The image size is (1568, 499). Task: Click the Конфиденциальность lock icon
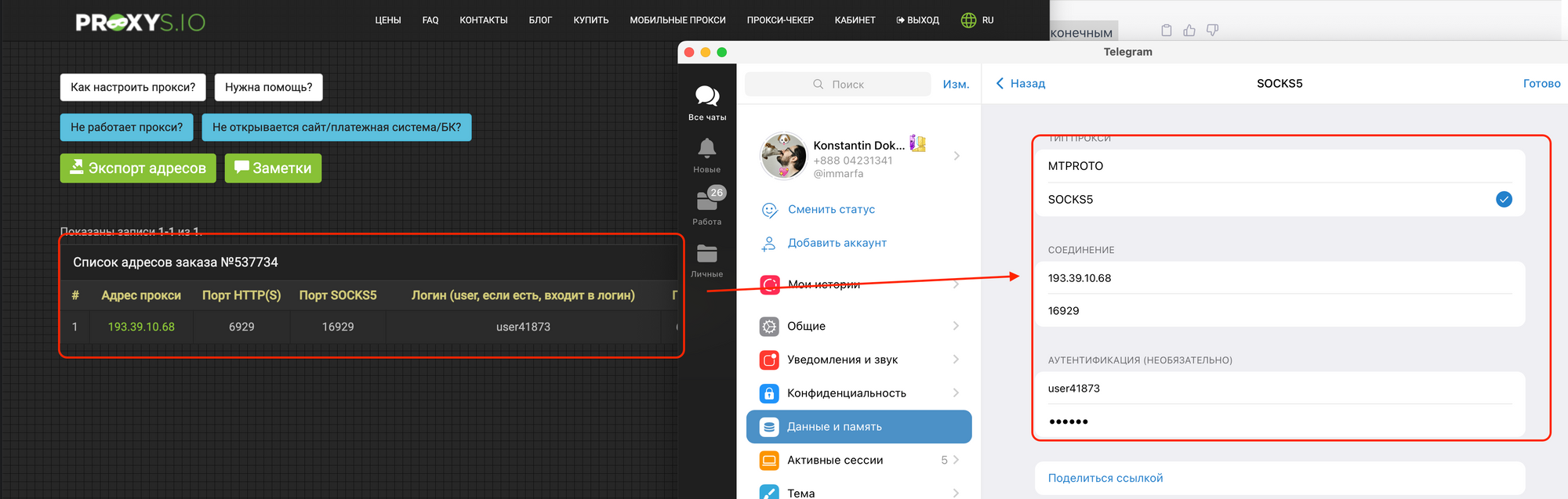pos(770,393)
